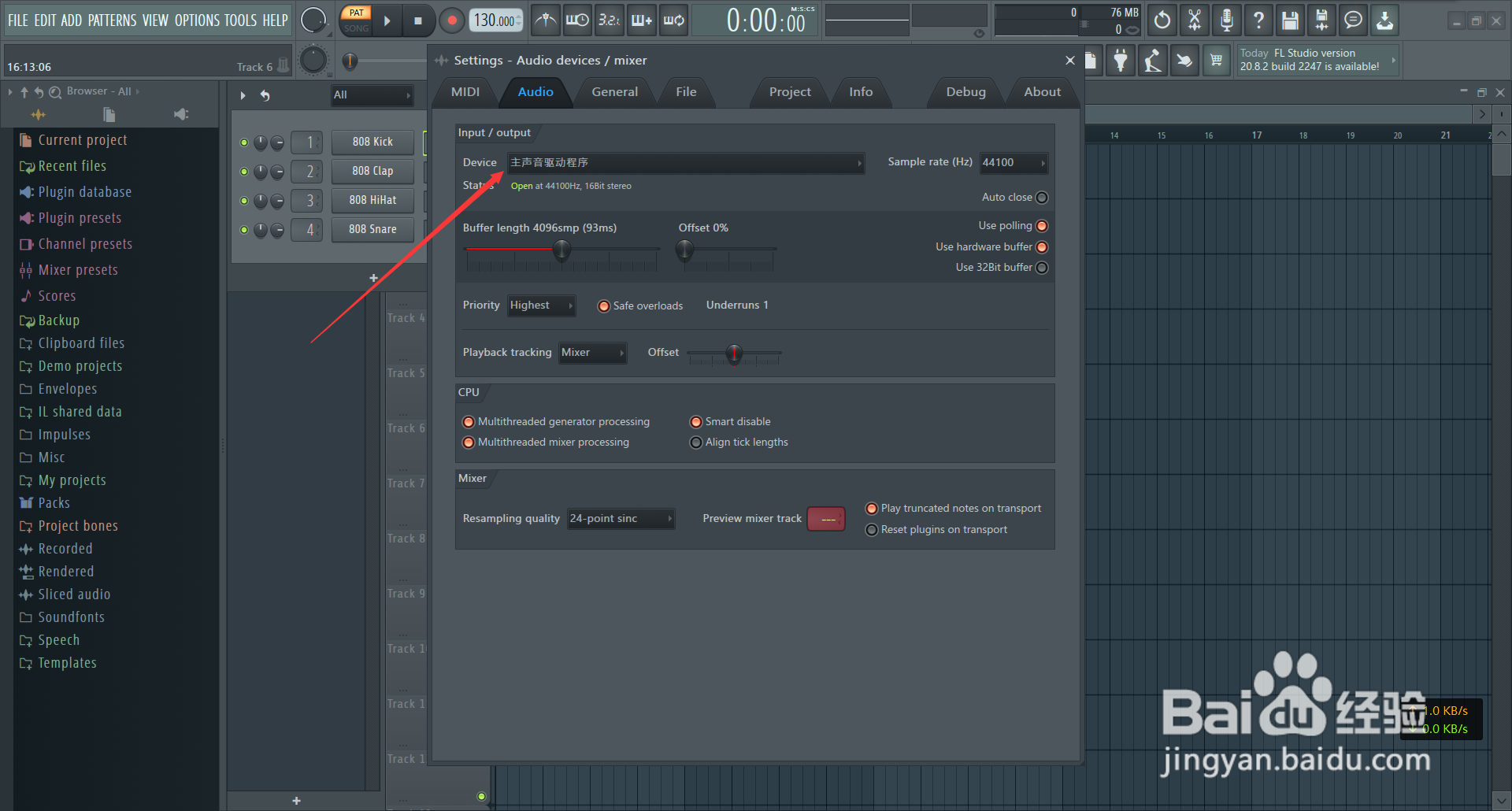Expand the FL Studio update news arrow

point(1393,61)
